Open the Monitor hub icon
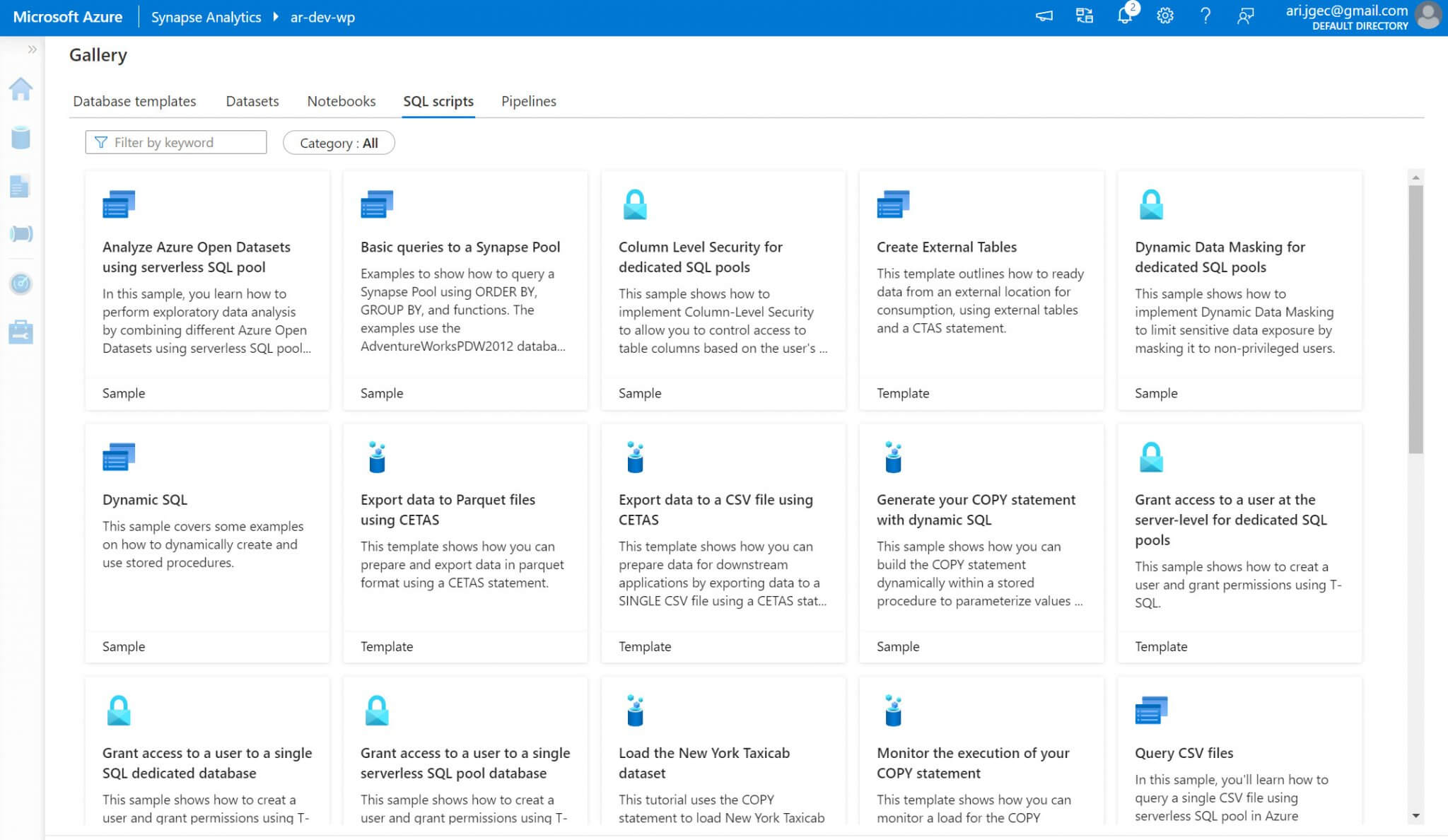 21,284
